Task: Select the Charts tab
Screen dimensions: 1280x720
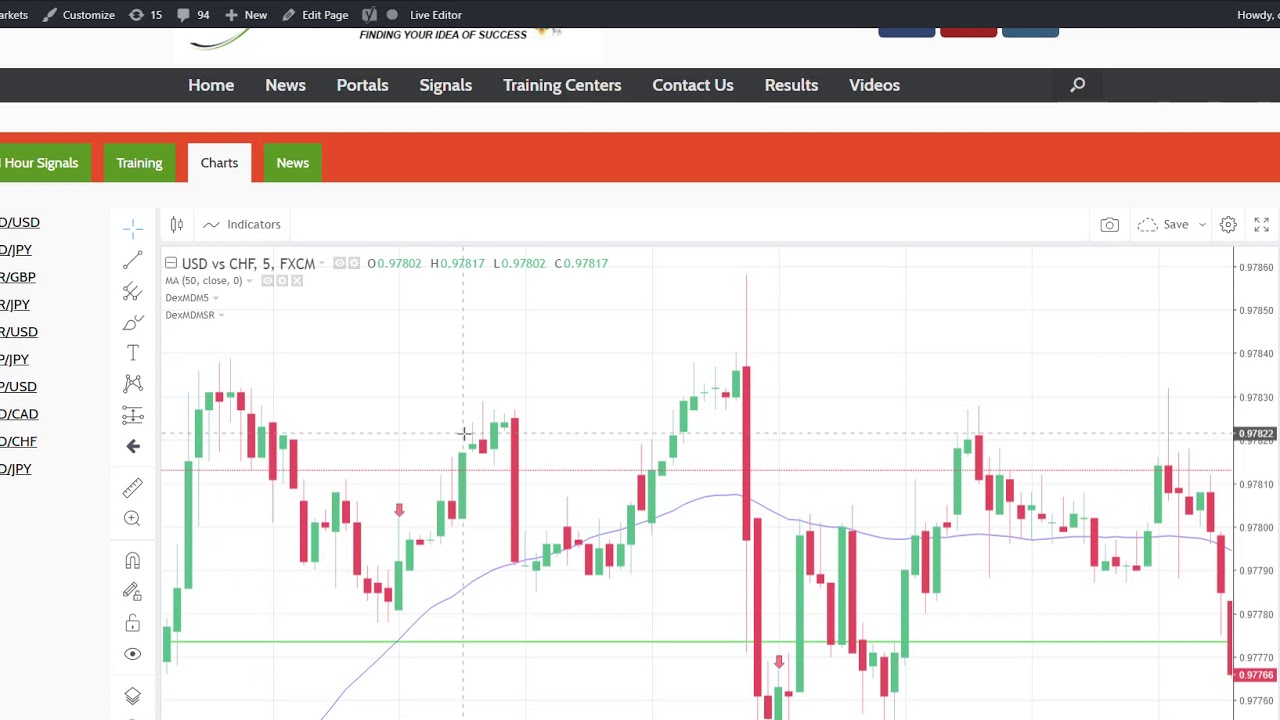Action: pos(219,163)
